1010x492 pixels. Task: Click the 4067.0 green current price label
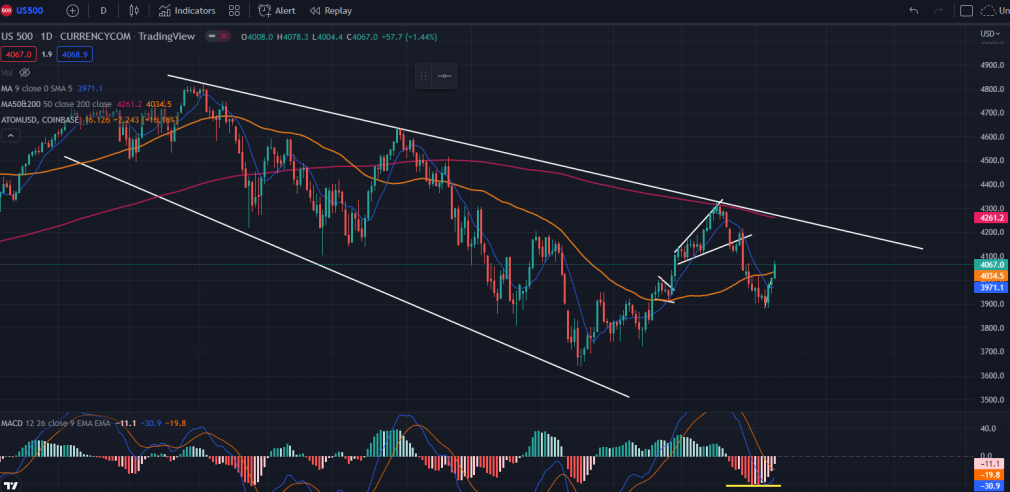click(x=992, y=264)
